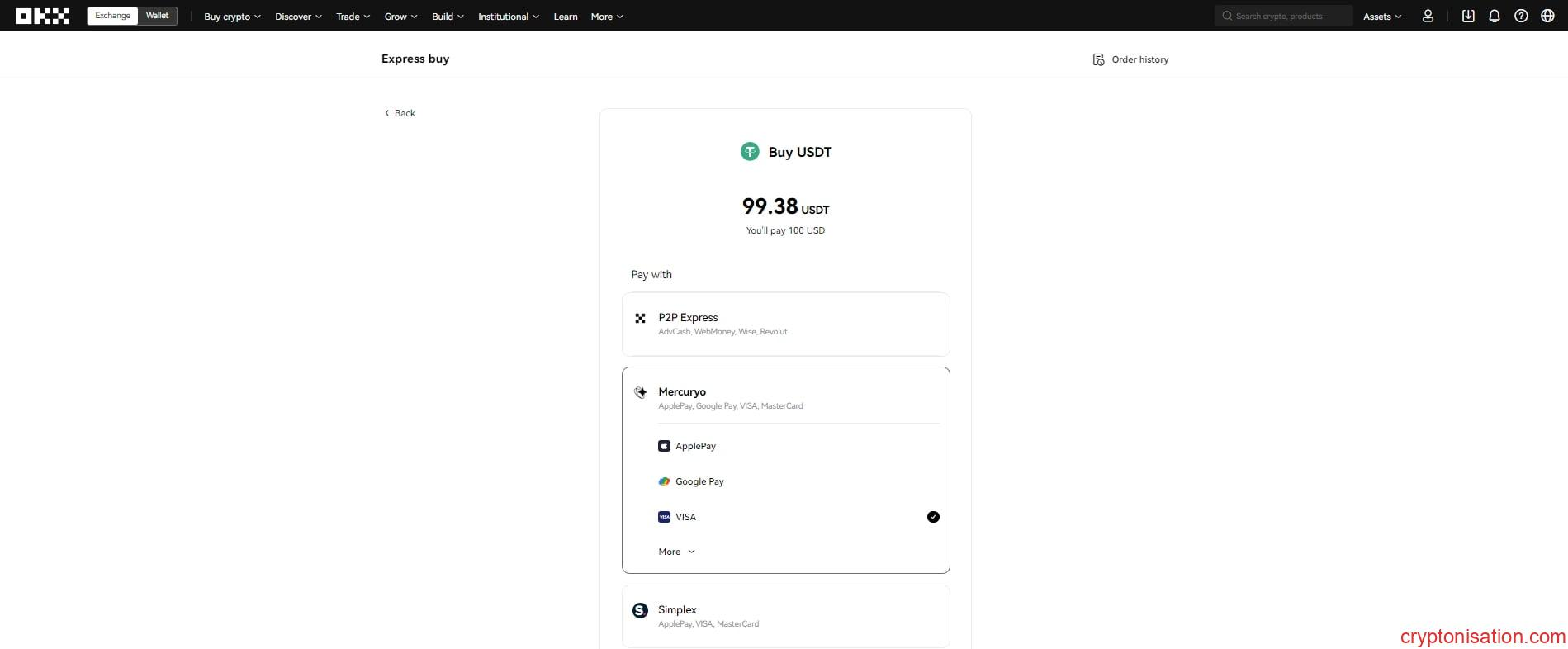Click the OKX logo

point(42,16)
